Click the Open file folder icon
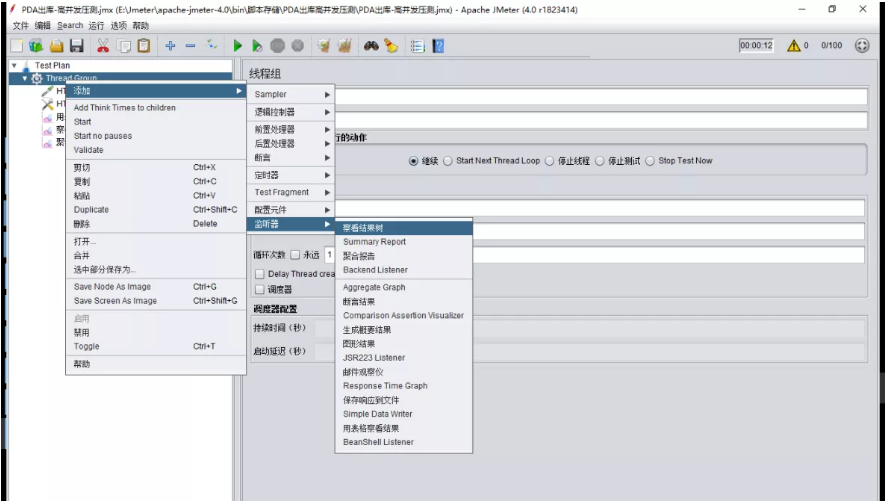The width and height of the screenshot is (885, 501). 56,46
